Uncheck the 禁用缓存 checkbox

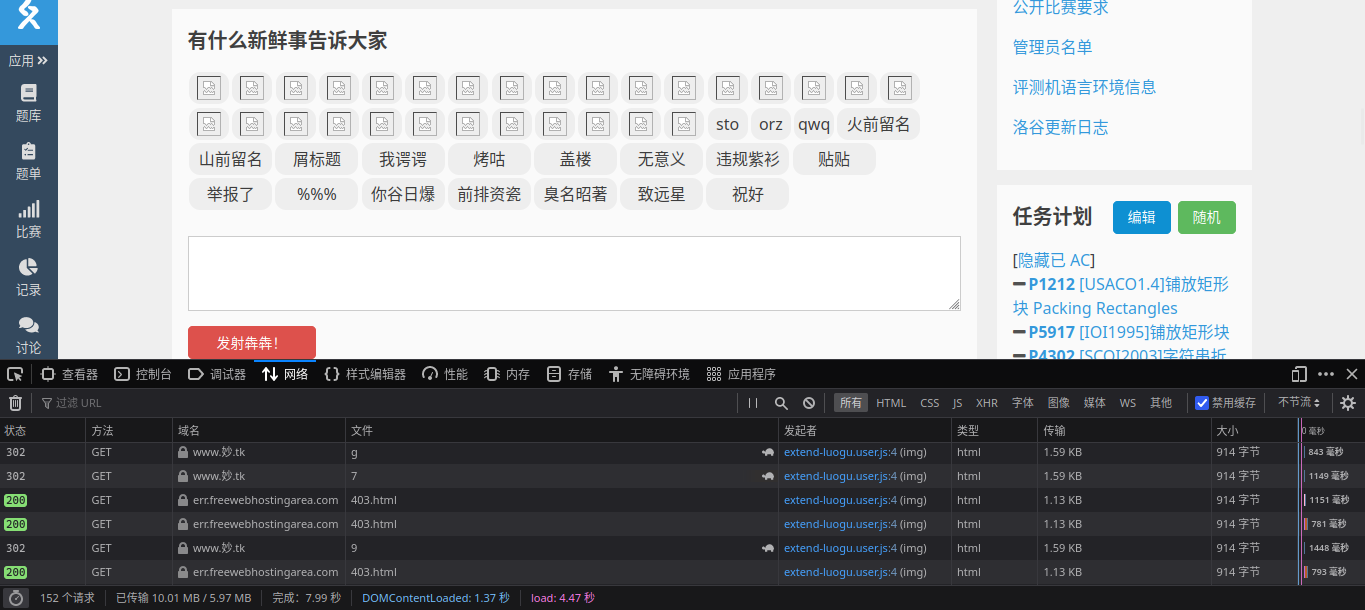coord(1202,403)
